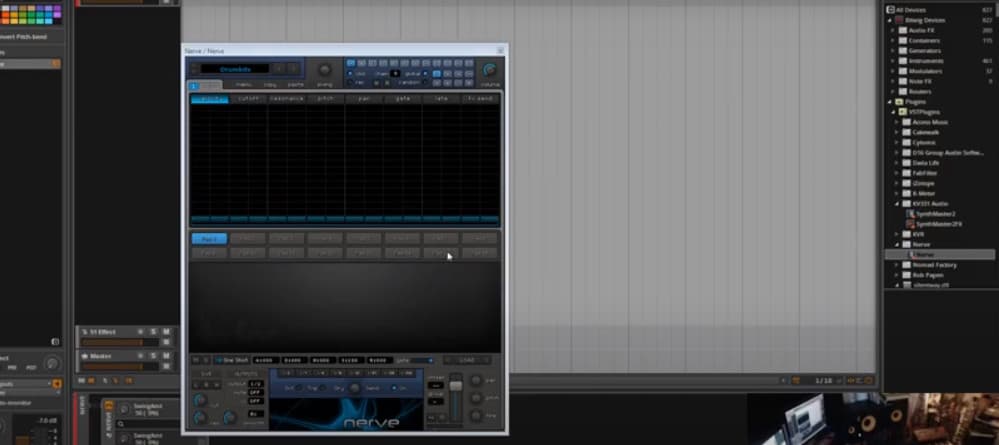The width and height of the screenshot is (999, 445).
Task: Click the SynthMaster2FX plugin icon
Action: point(910,224)
